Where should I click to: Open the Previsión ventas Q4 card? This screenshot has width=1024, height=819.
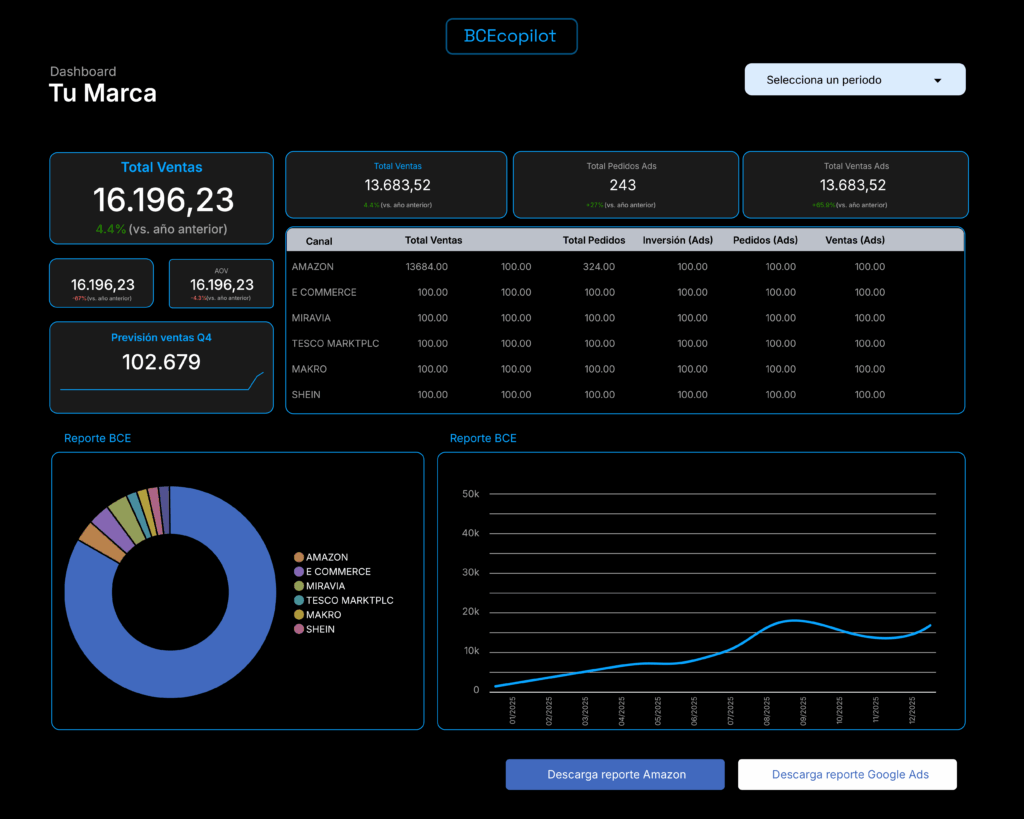[161, 366]
